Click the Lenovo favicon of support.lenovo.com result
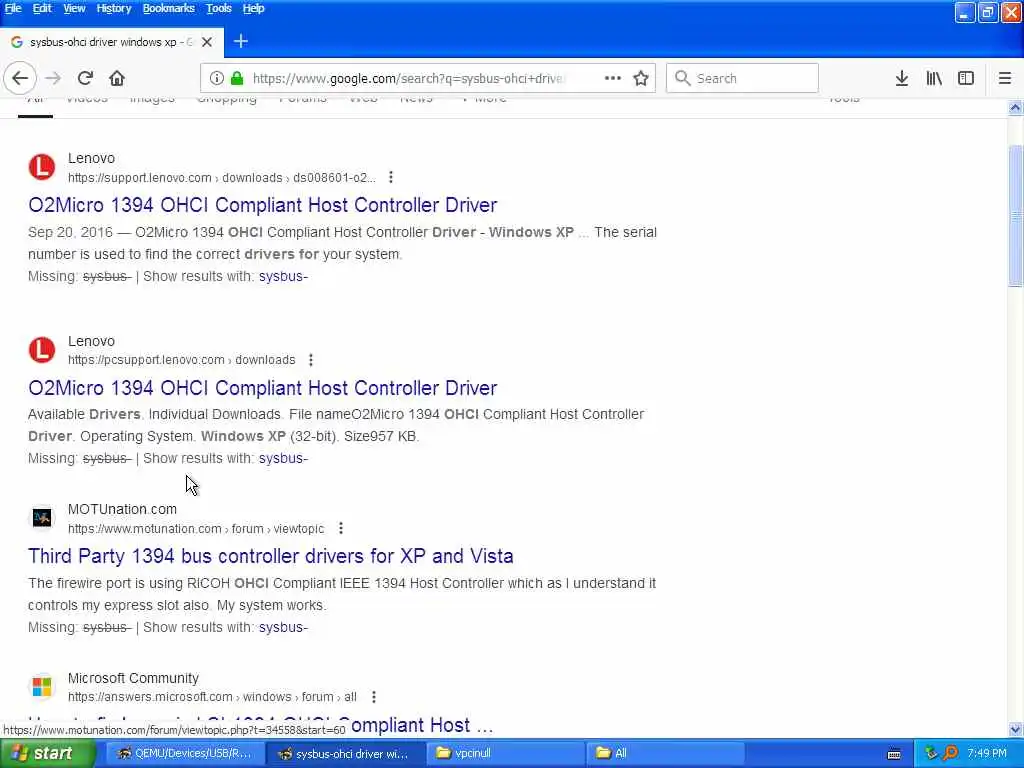Viewport: 1024px width, 768px height. [x=42, y=167]
